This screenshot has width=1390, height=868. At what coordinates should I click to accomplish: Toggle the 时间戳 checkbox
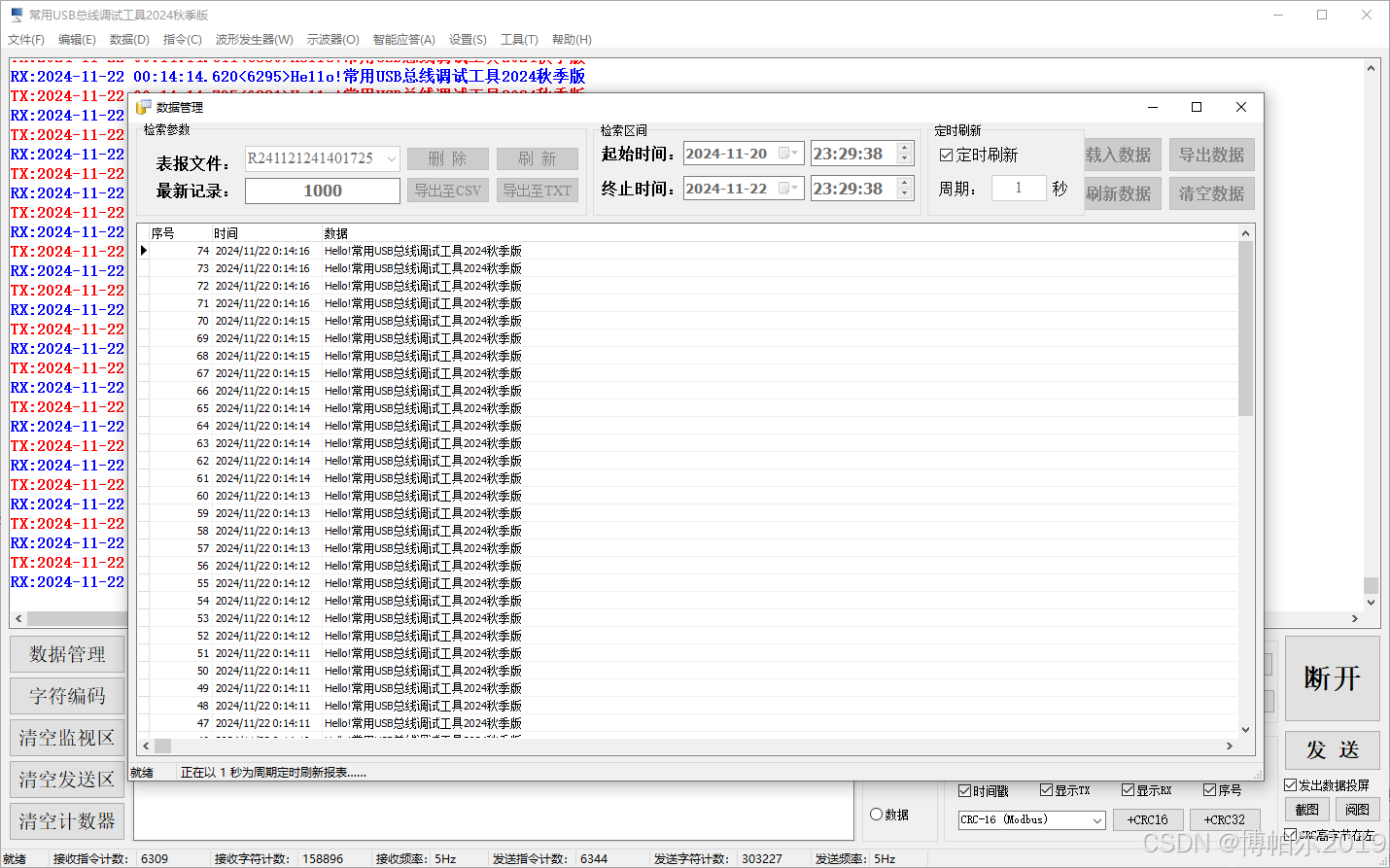(x=965, y=790)
